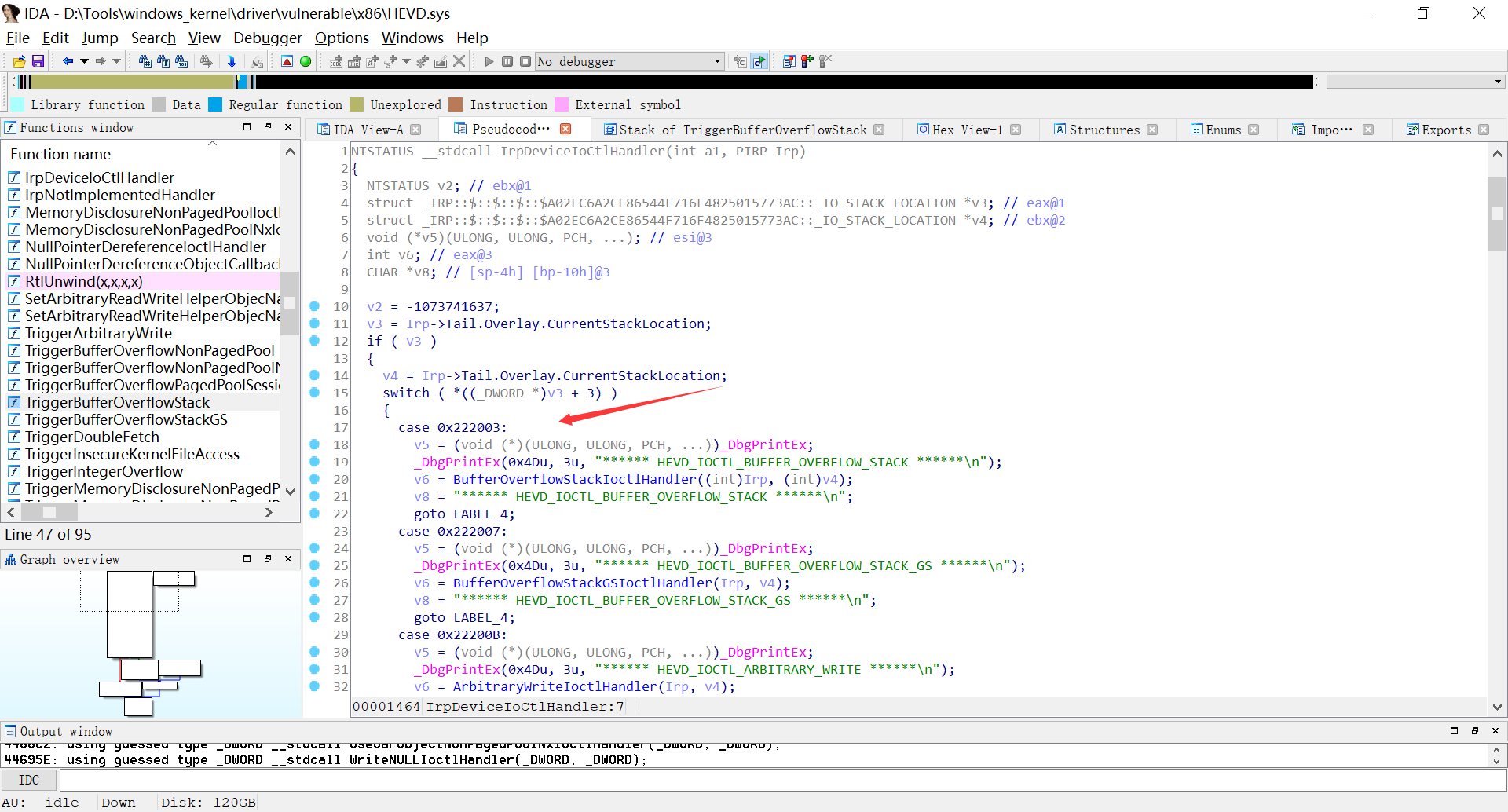The image size is (1508, 812).
Task: Start process with the play icon
Action: click(x=489, y=61)
